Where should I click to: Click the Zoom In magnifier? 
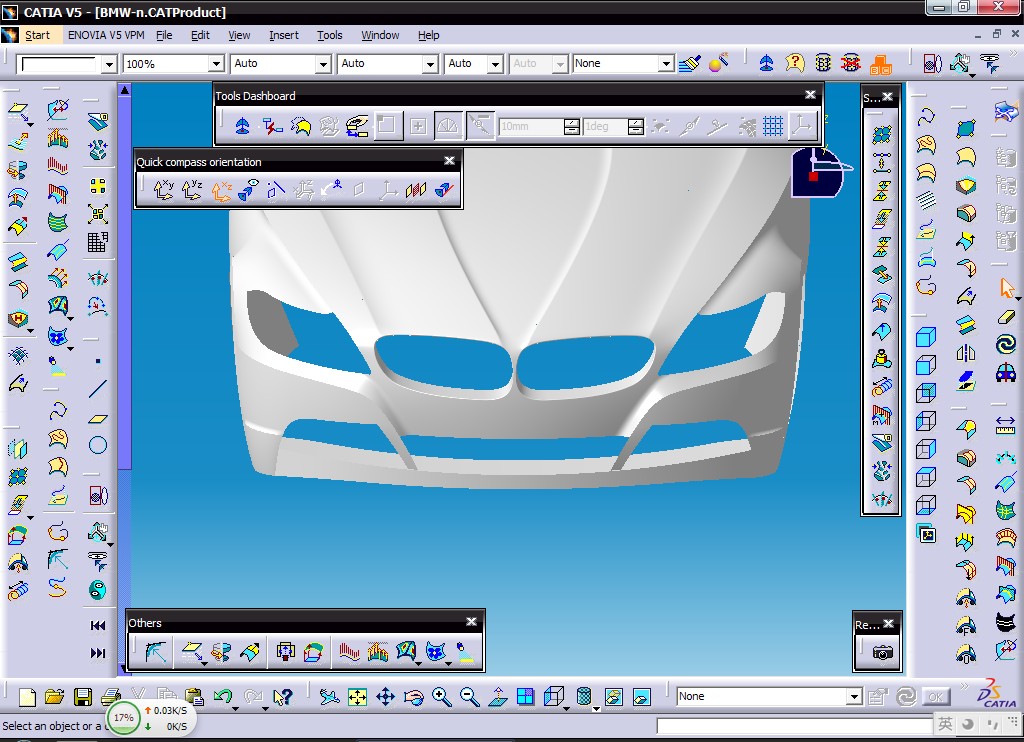point(441,697)
